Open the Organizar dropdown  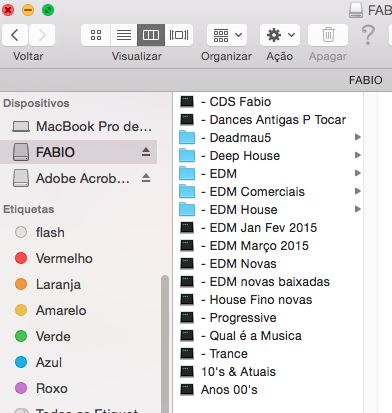[x=227, y=35]
